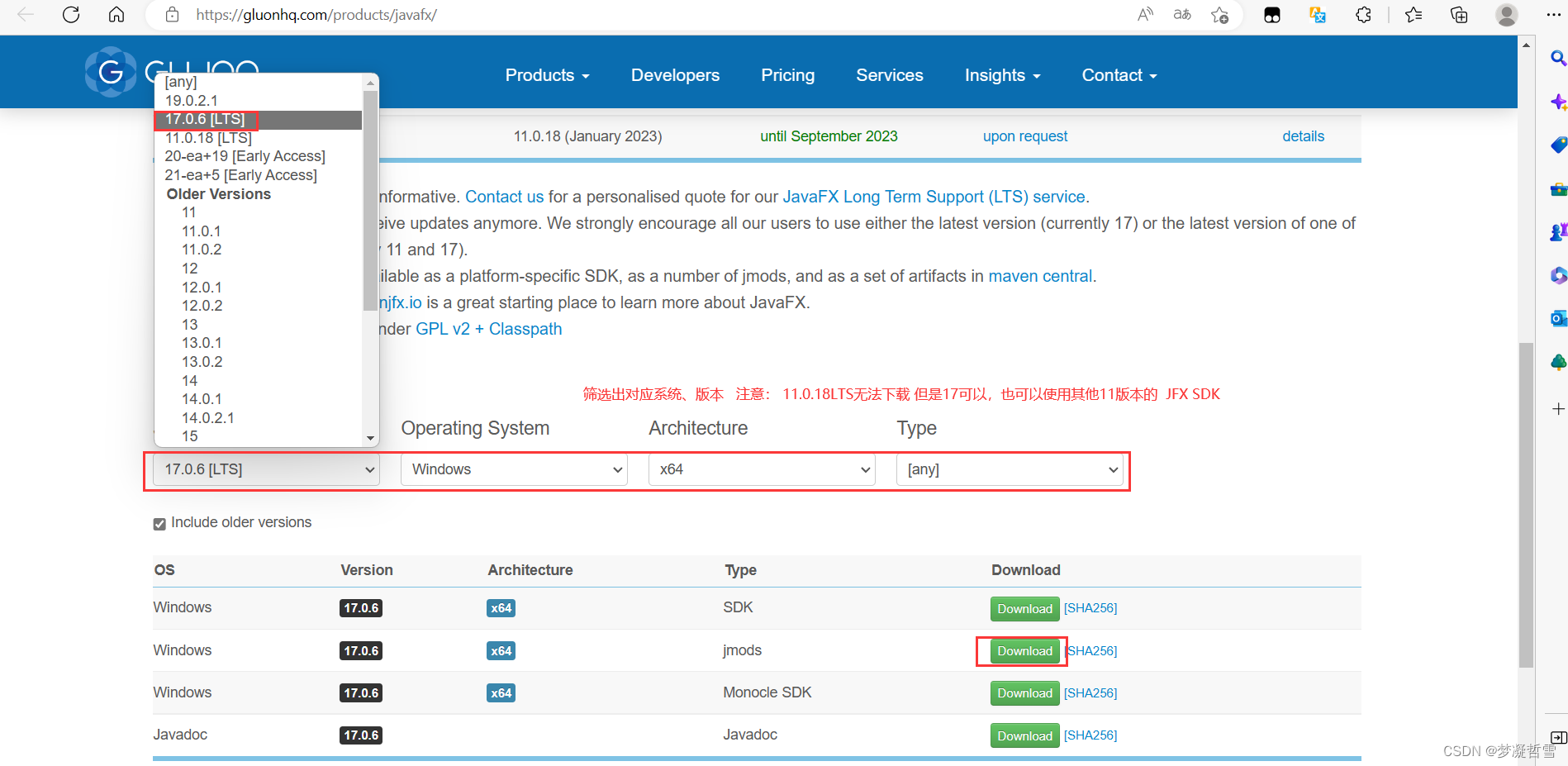Open the Operating System dropdown
This screenshot has width=1568, height=766.
(x=514, y=469)
